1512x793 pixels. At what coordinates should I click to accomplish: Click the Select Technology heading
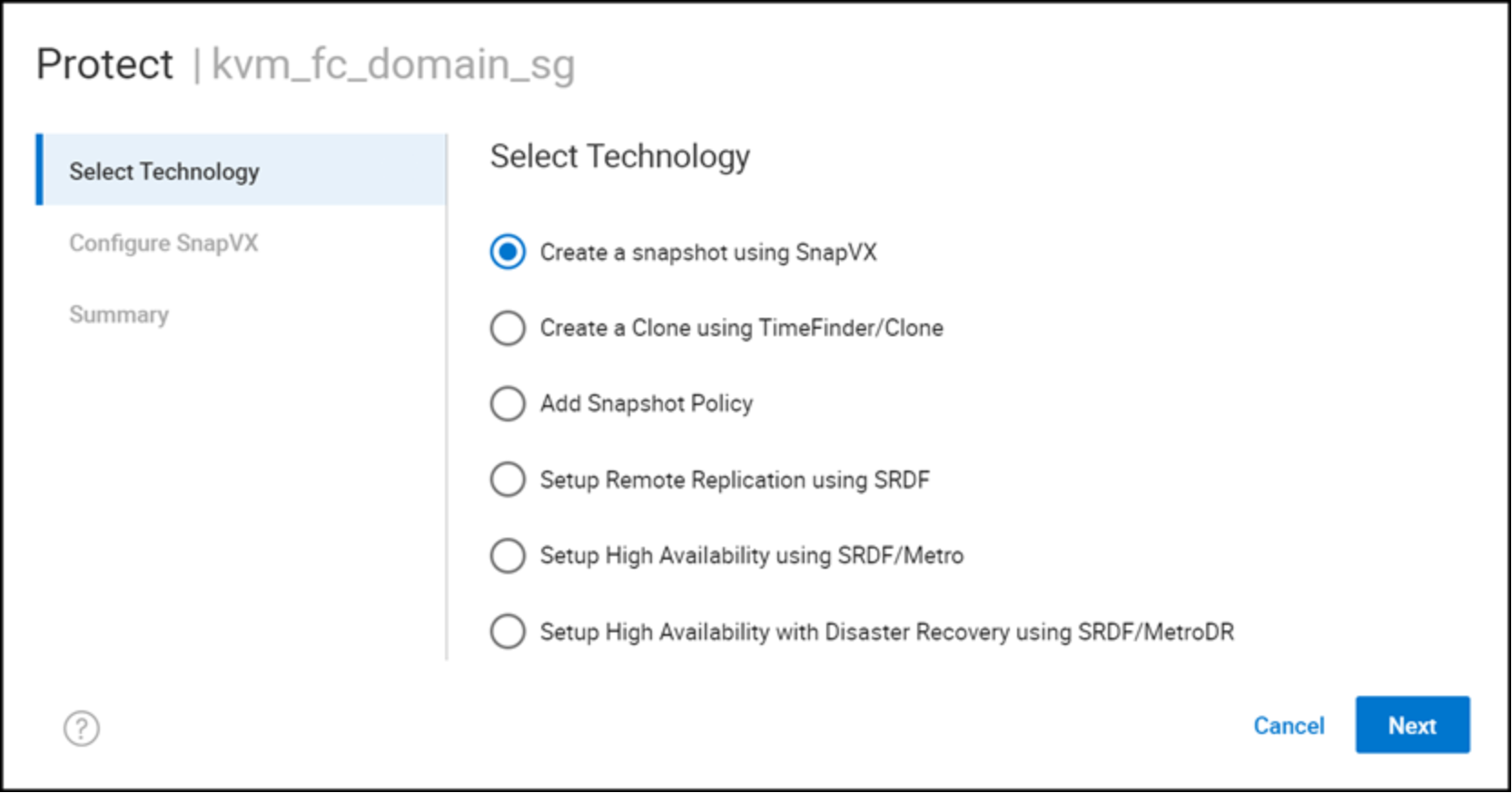(620, 157)
